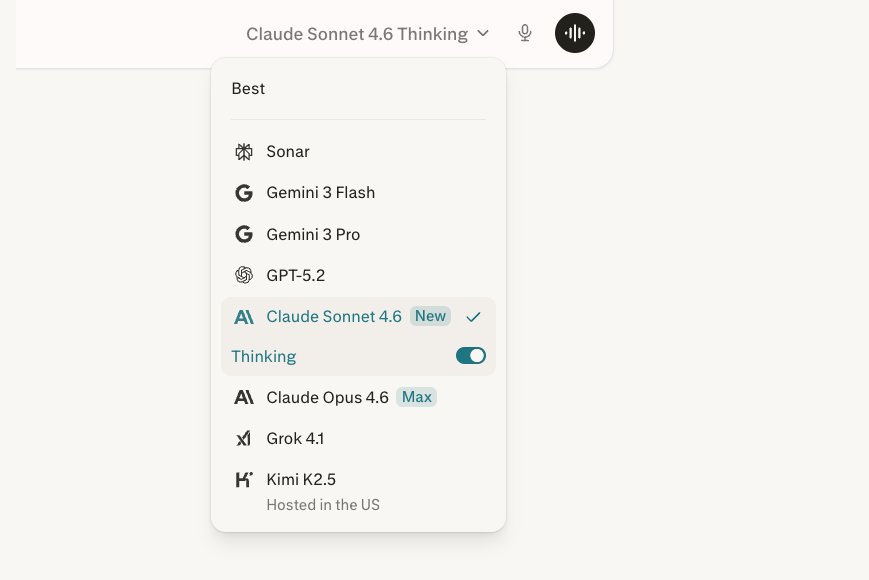Click the Sonar model icon
This screenshot has width=869, height=580.
pyautogui.click(x=244, y=151)
